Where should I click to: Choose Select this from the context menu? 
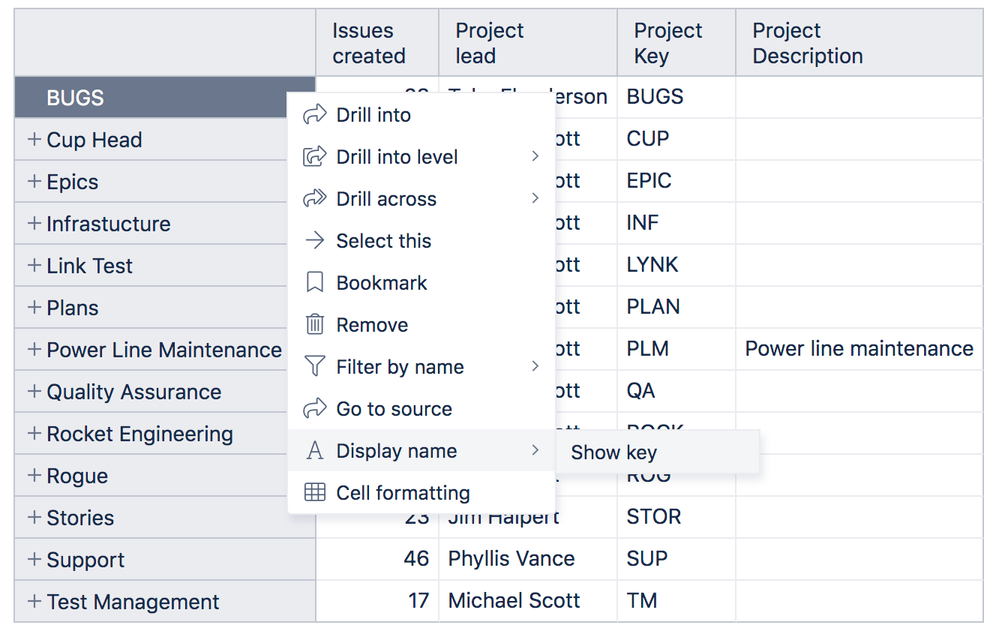[384, 241]
